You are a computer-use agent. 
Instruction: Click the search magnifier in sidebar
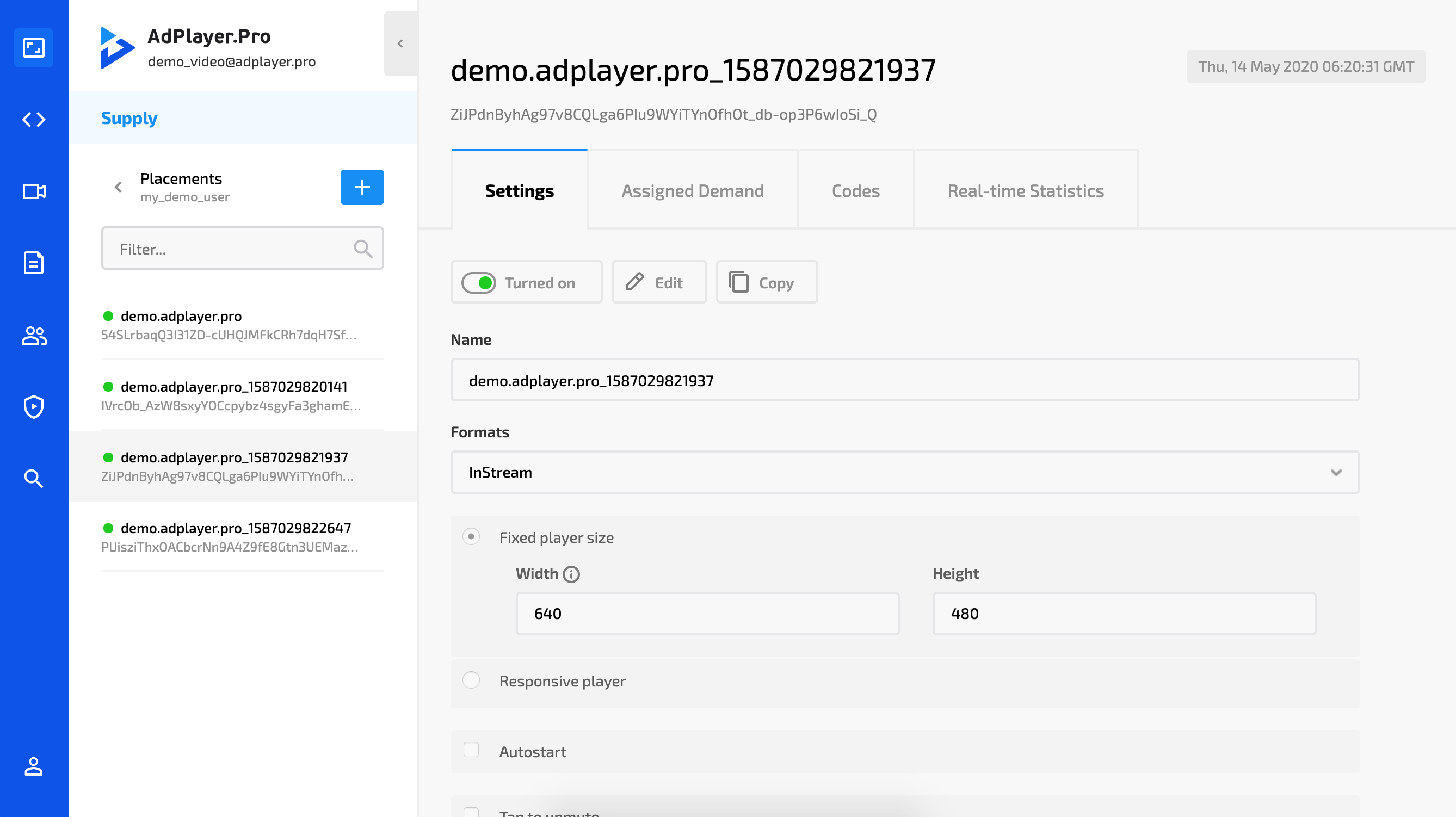click(x=34, y=479)
